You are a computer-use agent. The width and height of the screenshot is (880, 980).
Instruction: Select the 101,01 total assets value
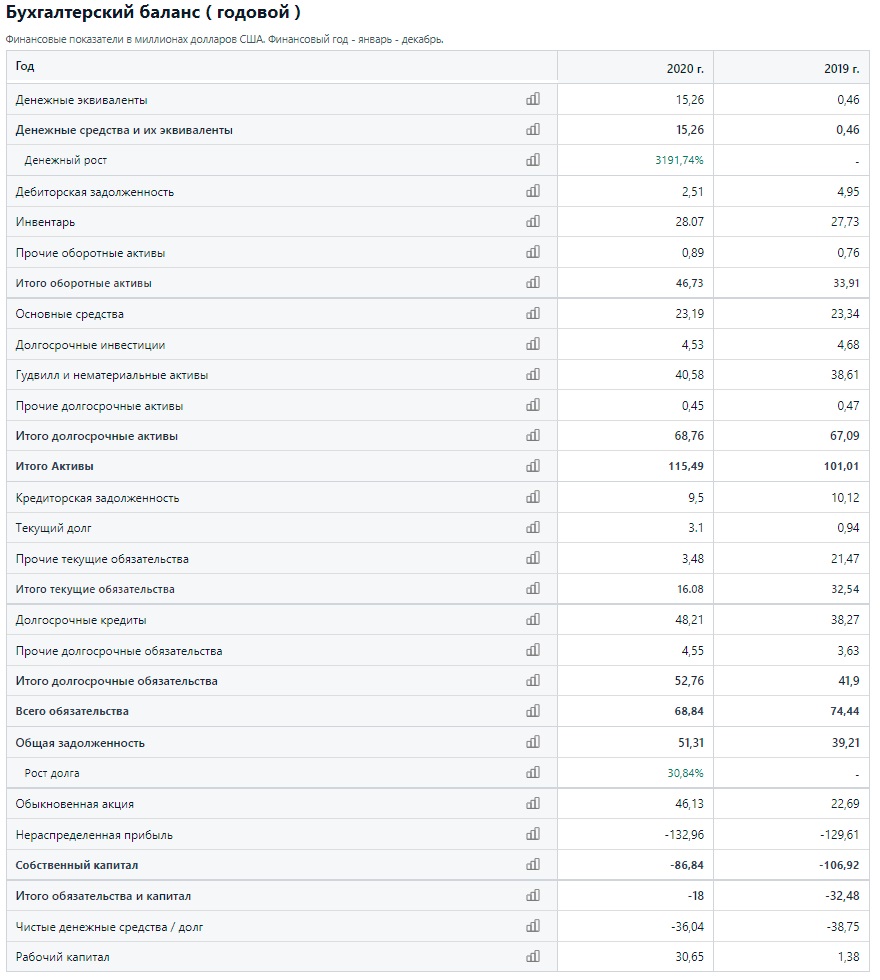[841, 466]
